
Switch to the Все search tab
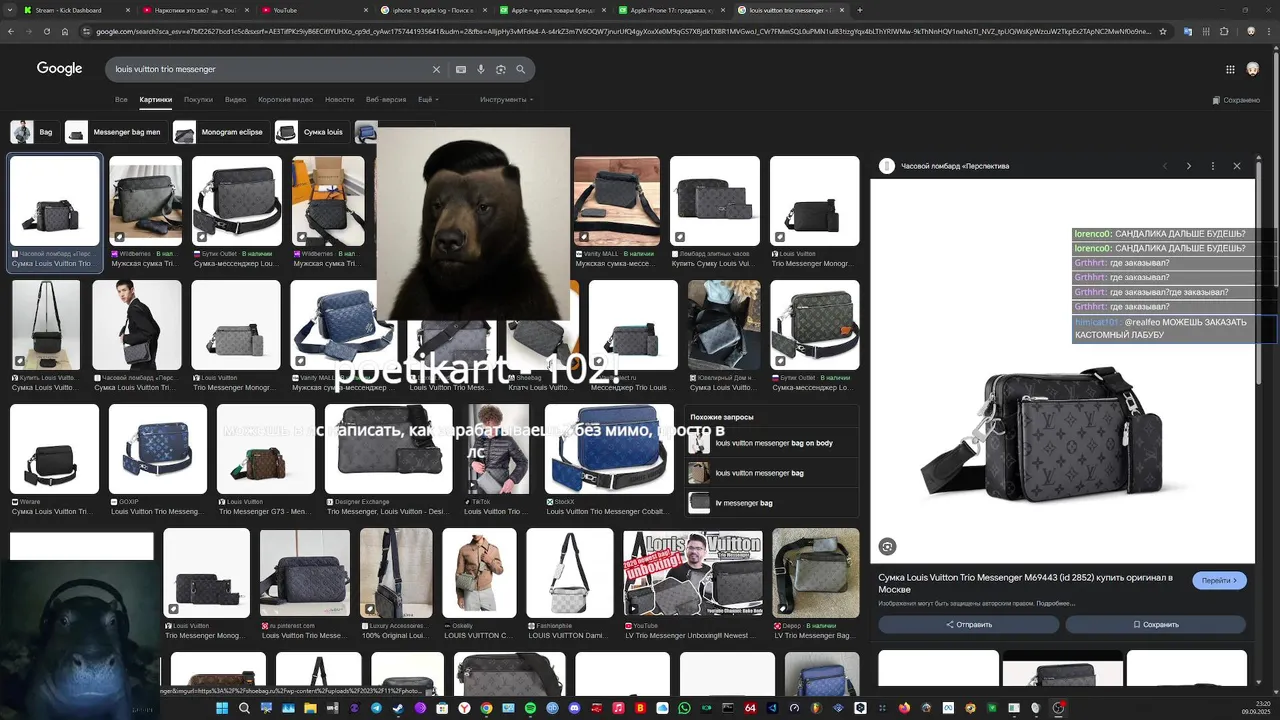(x=121, y=100)
